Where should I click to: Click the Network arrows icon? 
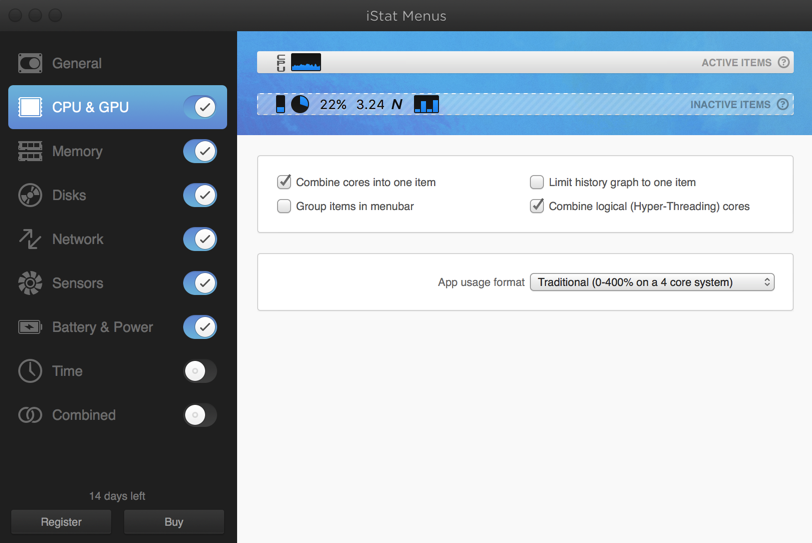pos(30,239)
